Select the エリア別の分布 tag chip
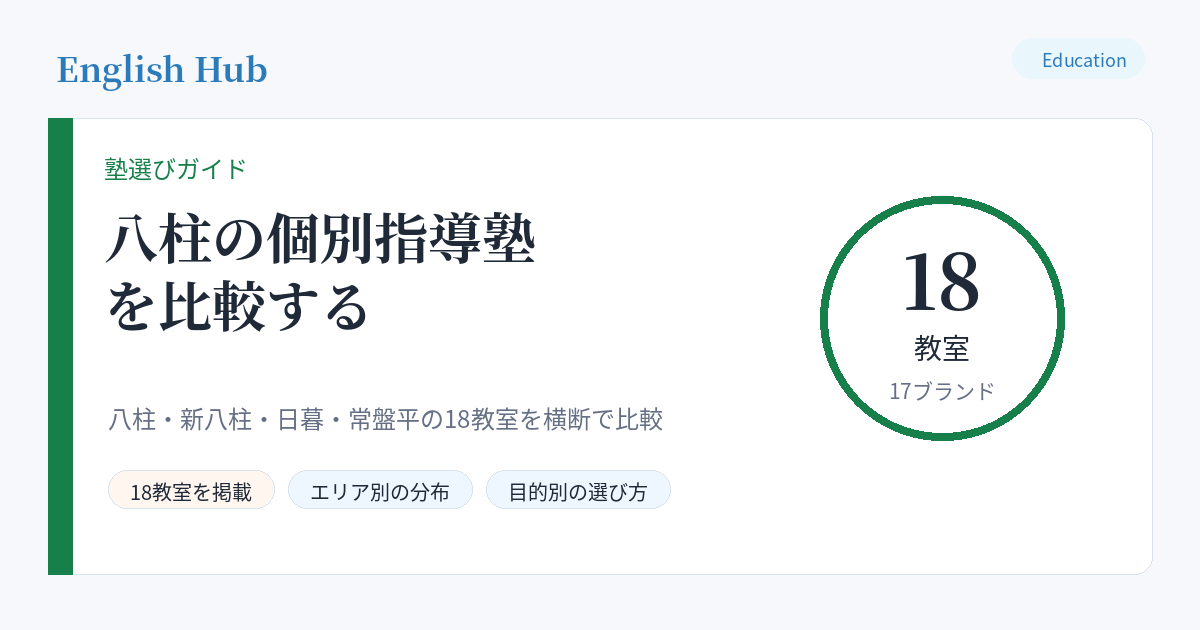 (x=380, y=490)
